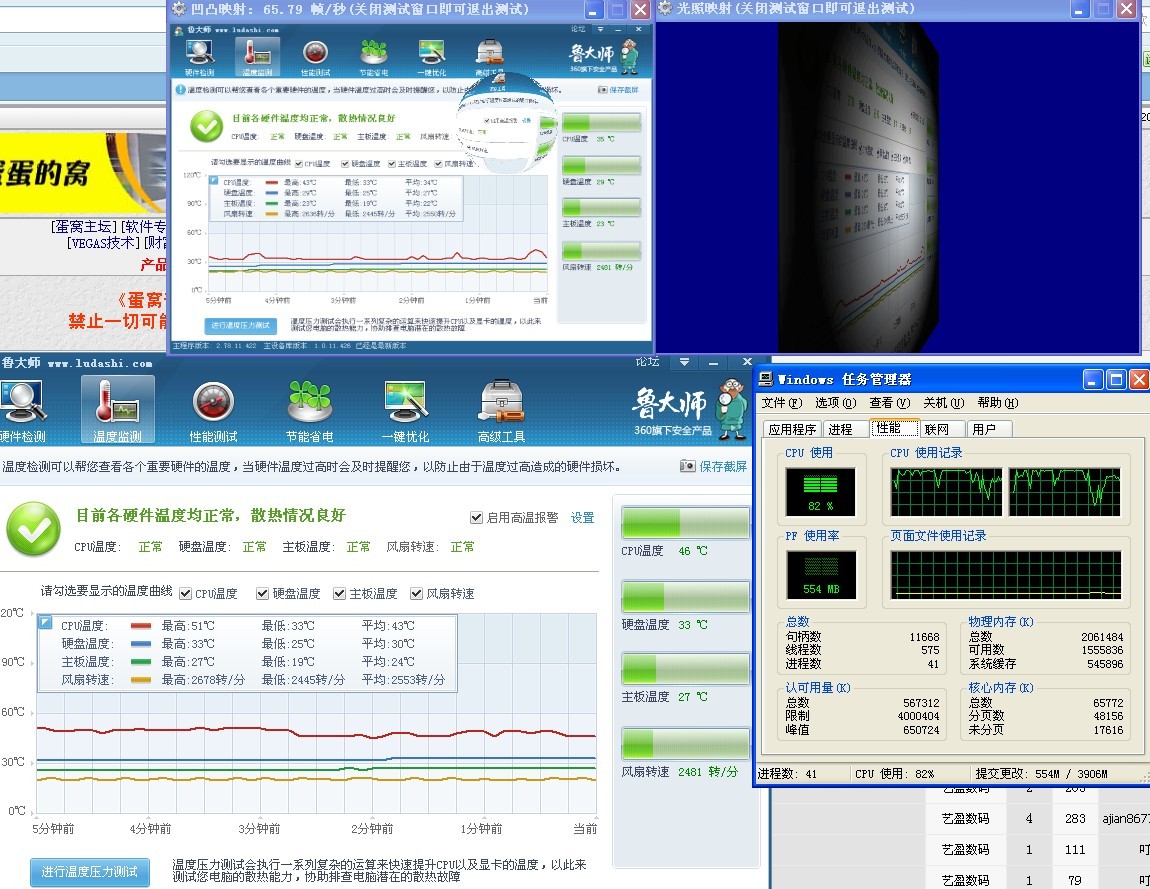Click the camera icon beside 保存截屏
The image size is (1150, 889).
(x=687, y=466)
